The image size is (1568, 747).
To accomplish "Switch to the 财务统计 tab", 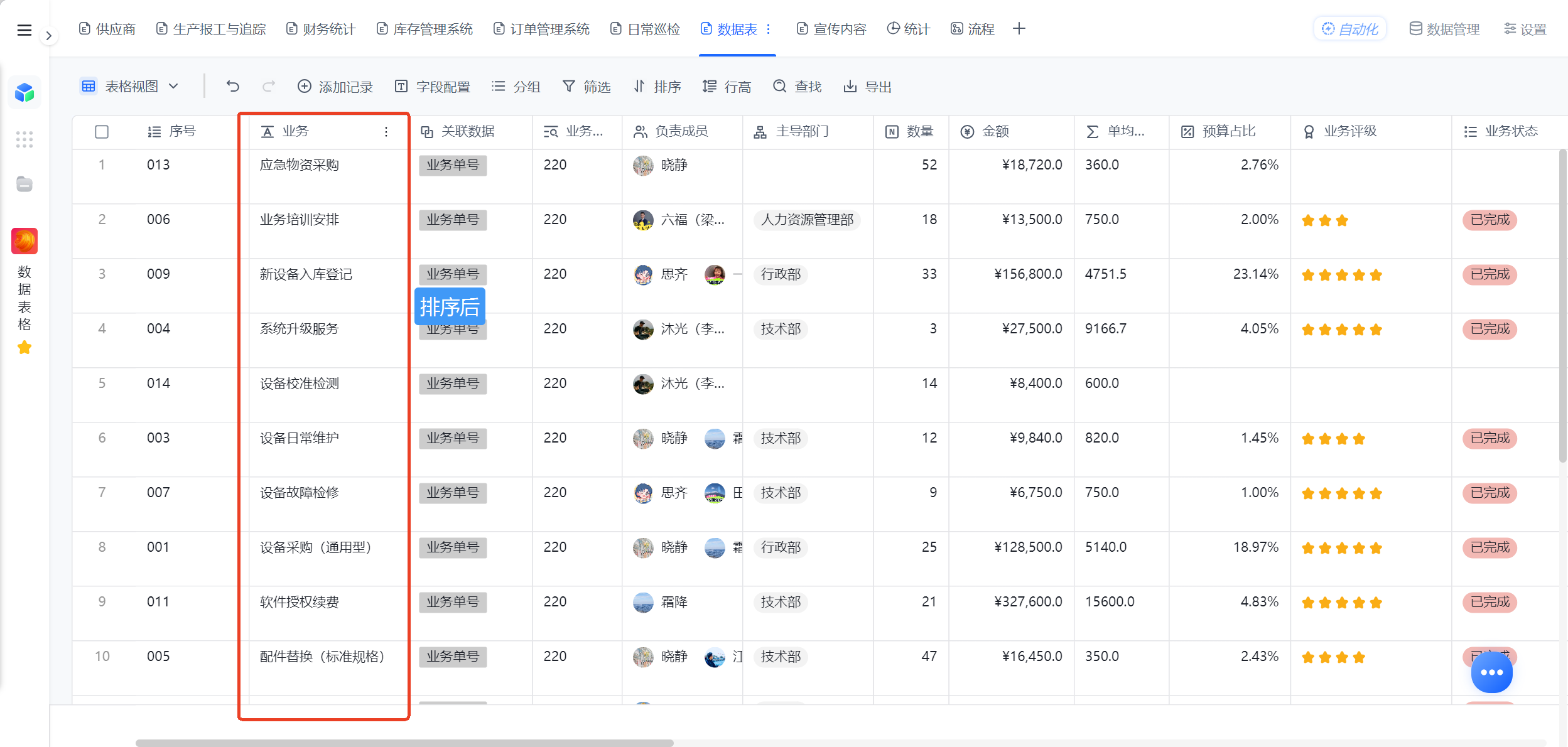I will 321,29.
